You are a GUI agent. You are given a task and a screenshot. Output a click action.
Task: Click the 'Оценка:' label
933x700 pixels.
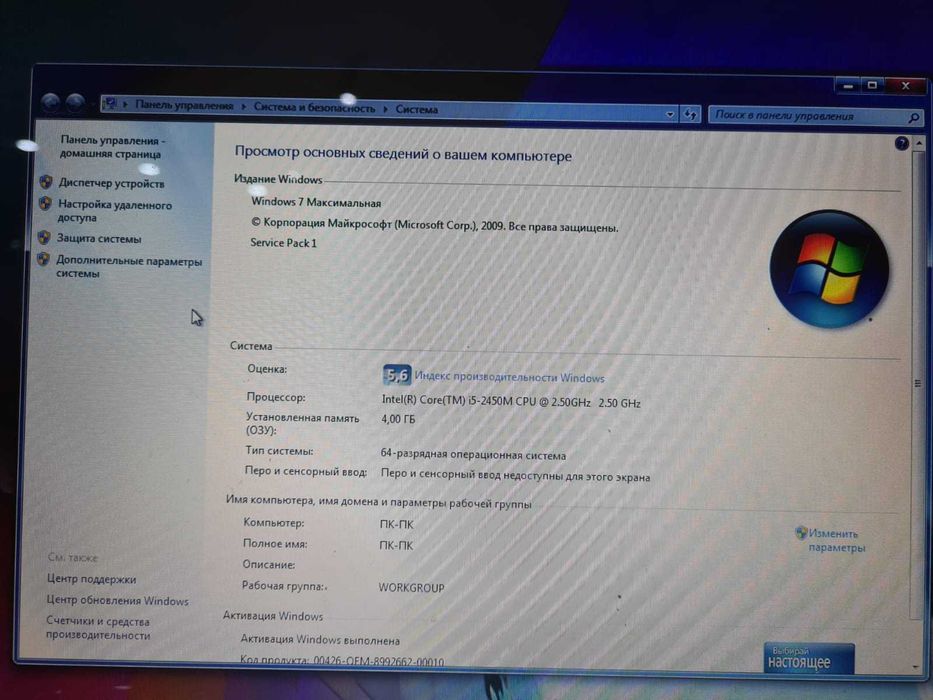pyautogui.click(x=267, y=369)
